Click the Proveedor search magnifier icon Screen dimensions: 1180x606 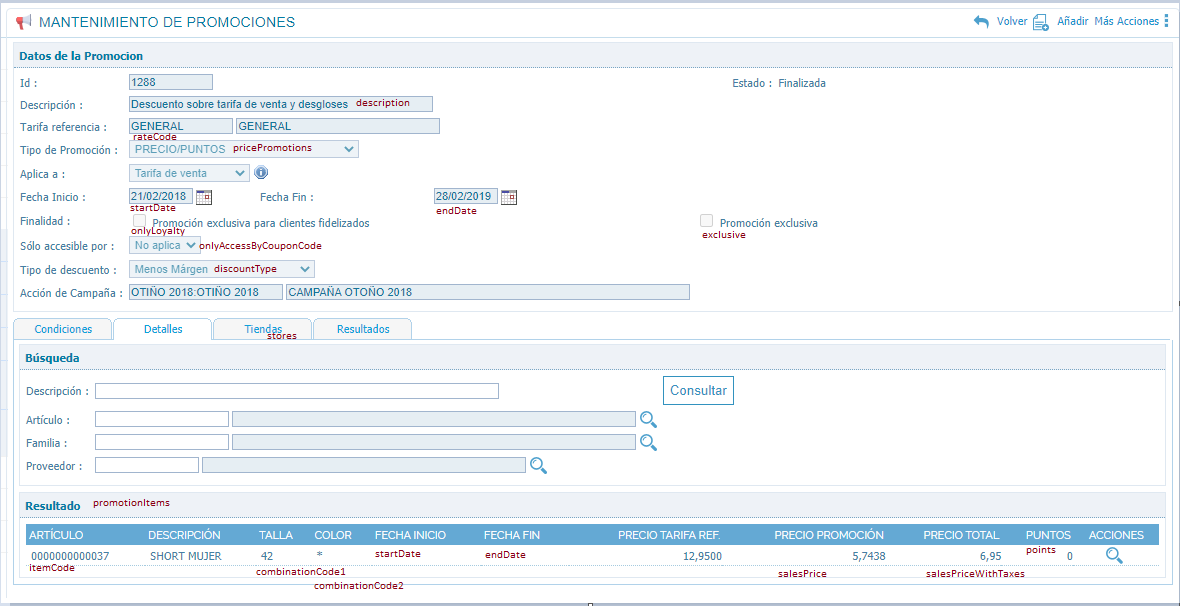(x=538, y=465)
